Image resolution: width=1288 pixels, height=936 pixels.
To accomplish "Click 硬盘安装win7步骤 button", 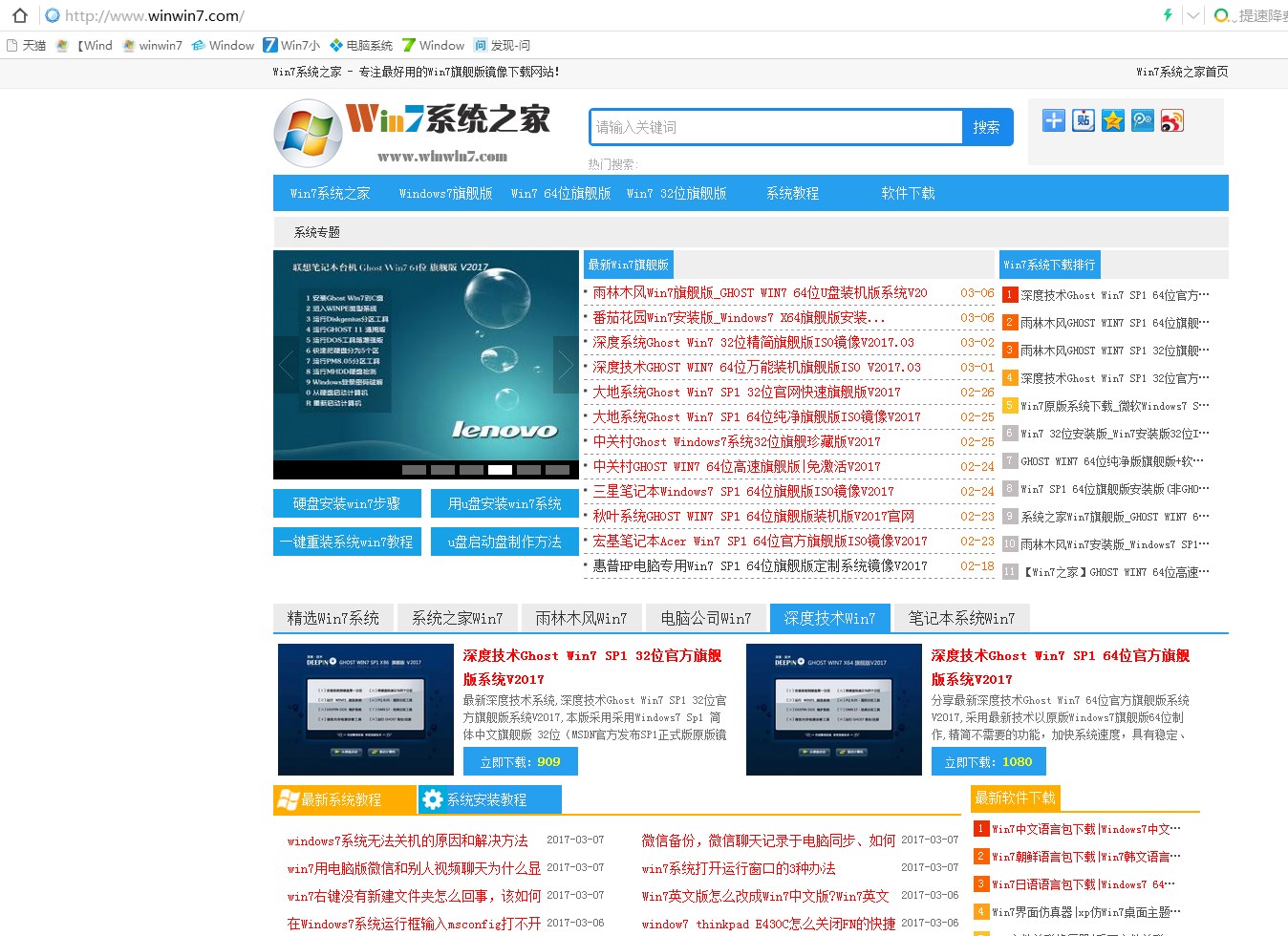I will click(346, 503).
